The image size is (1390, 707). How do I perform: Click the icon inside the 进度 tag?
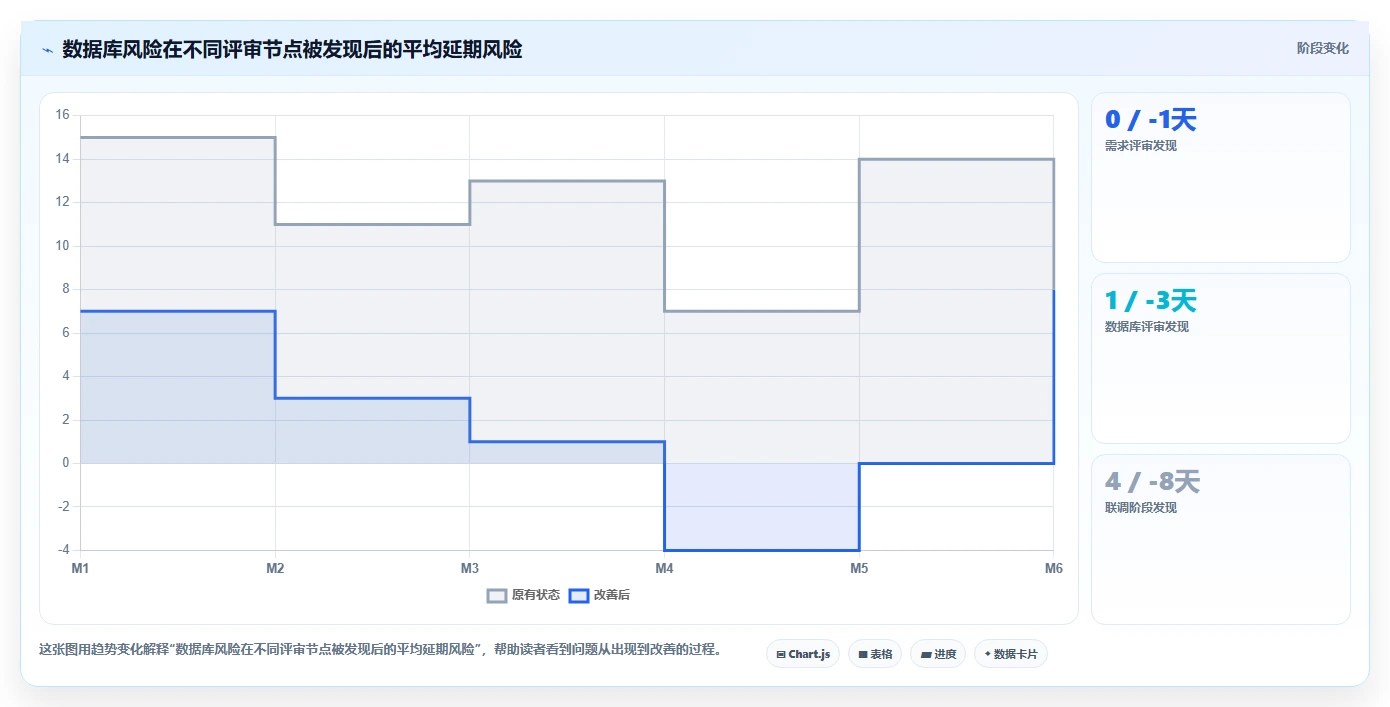pyautogui.click(x=926, y=654)
